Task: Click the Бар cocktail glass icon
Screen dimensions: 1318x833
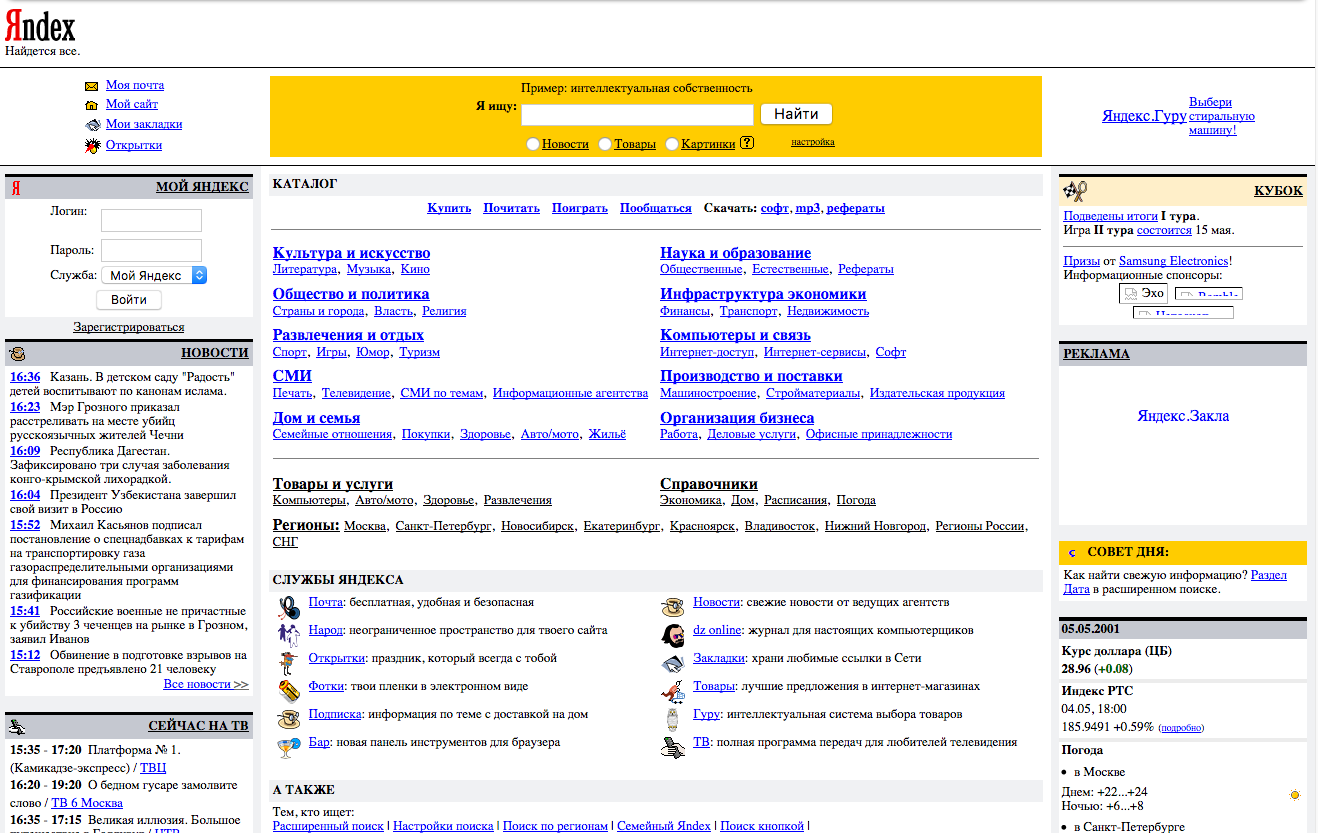Action: click(x=289, y=747)
